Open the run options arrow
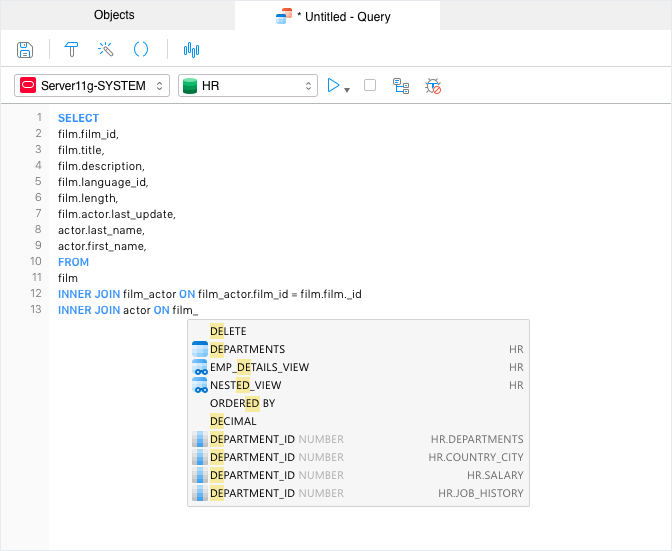 (x=347, y=90)
